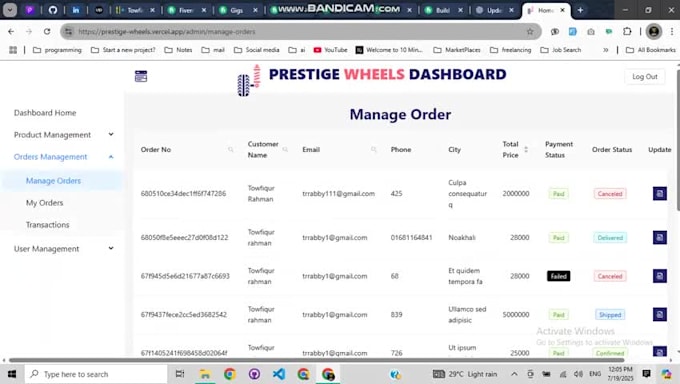Click phone number 01681164841
This screenshot has width=680, height=384.
click(x=411, y=237)
